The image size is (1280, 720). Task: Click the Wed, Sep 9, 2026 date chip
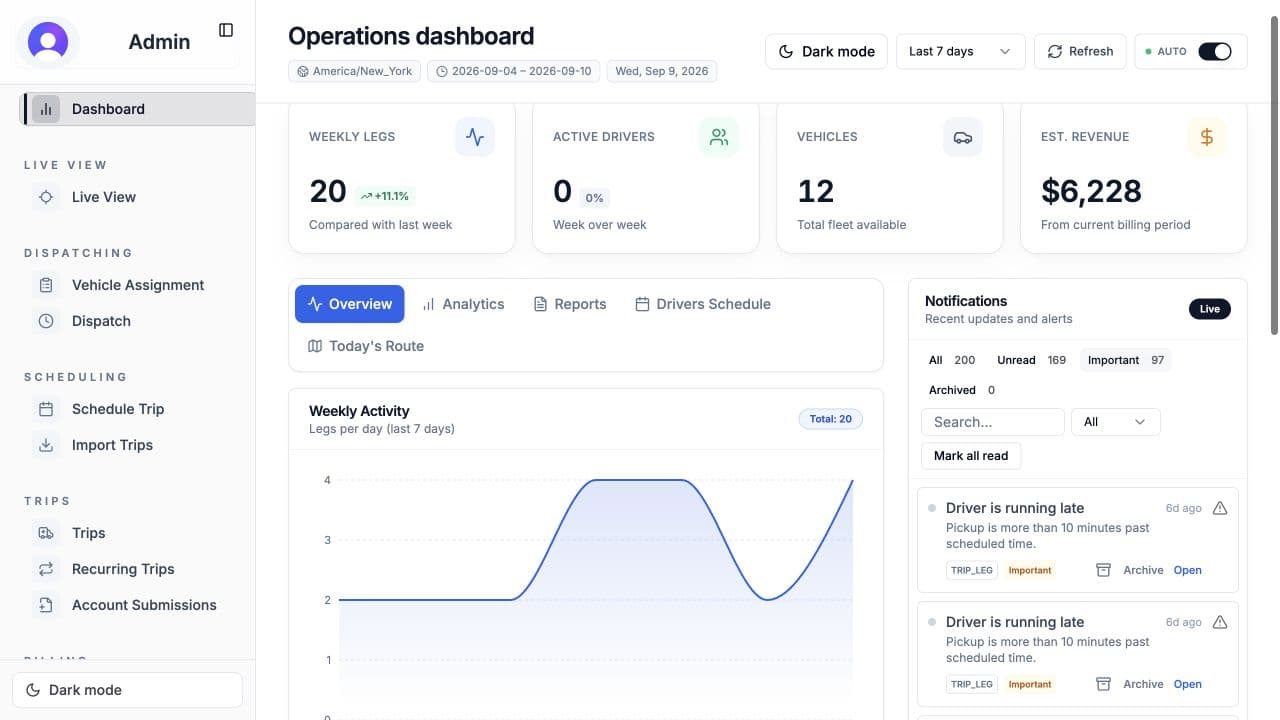point(662,71)
